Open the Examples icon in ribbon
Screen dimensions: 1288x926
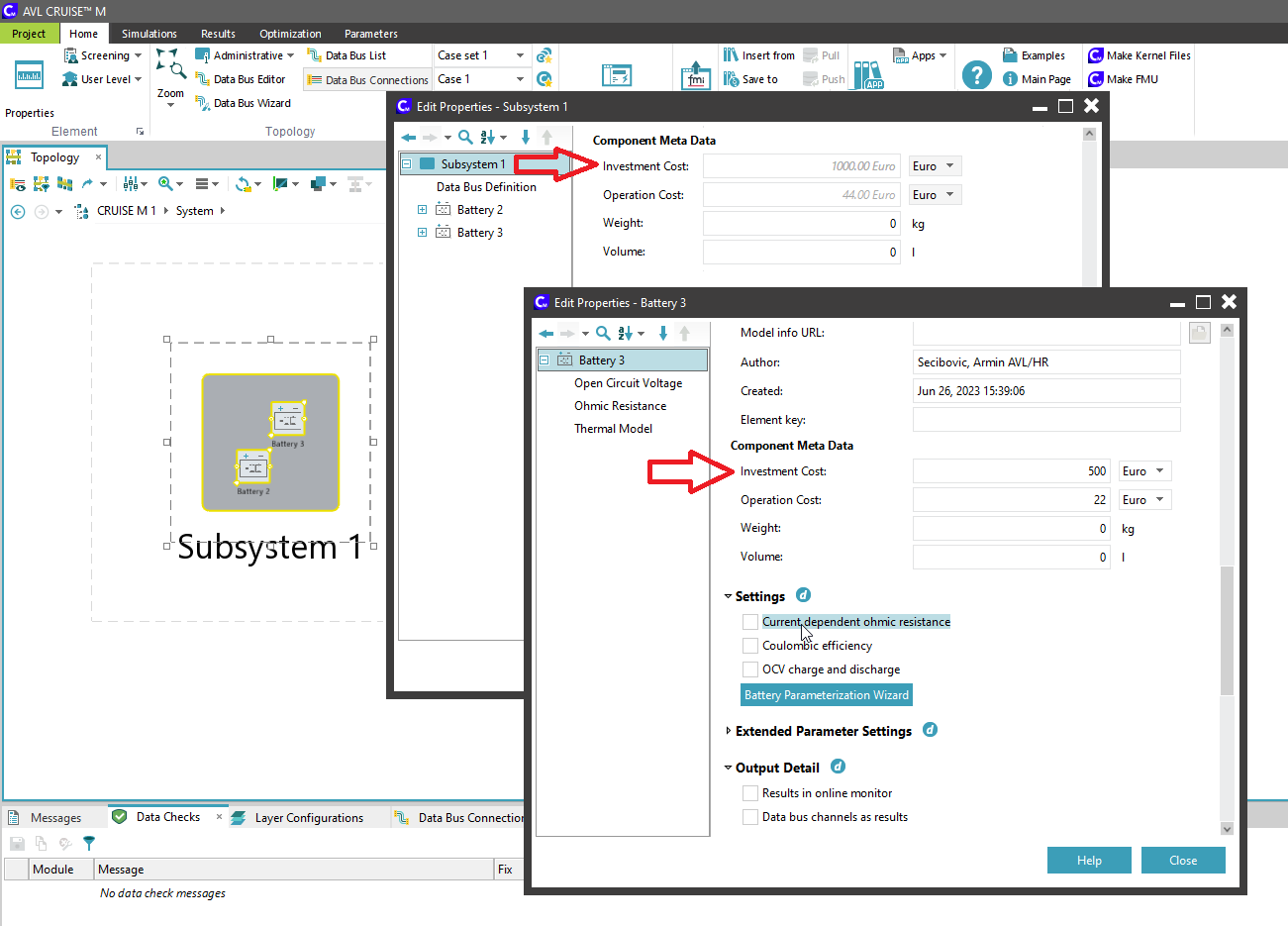click(x=1010, y=55)
